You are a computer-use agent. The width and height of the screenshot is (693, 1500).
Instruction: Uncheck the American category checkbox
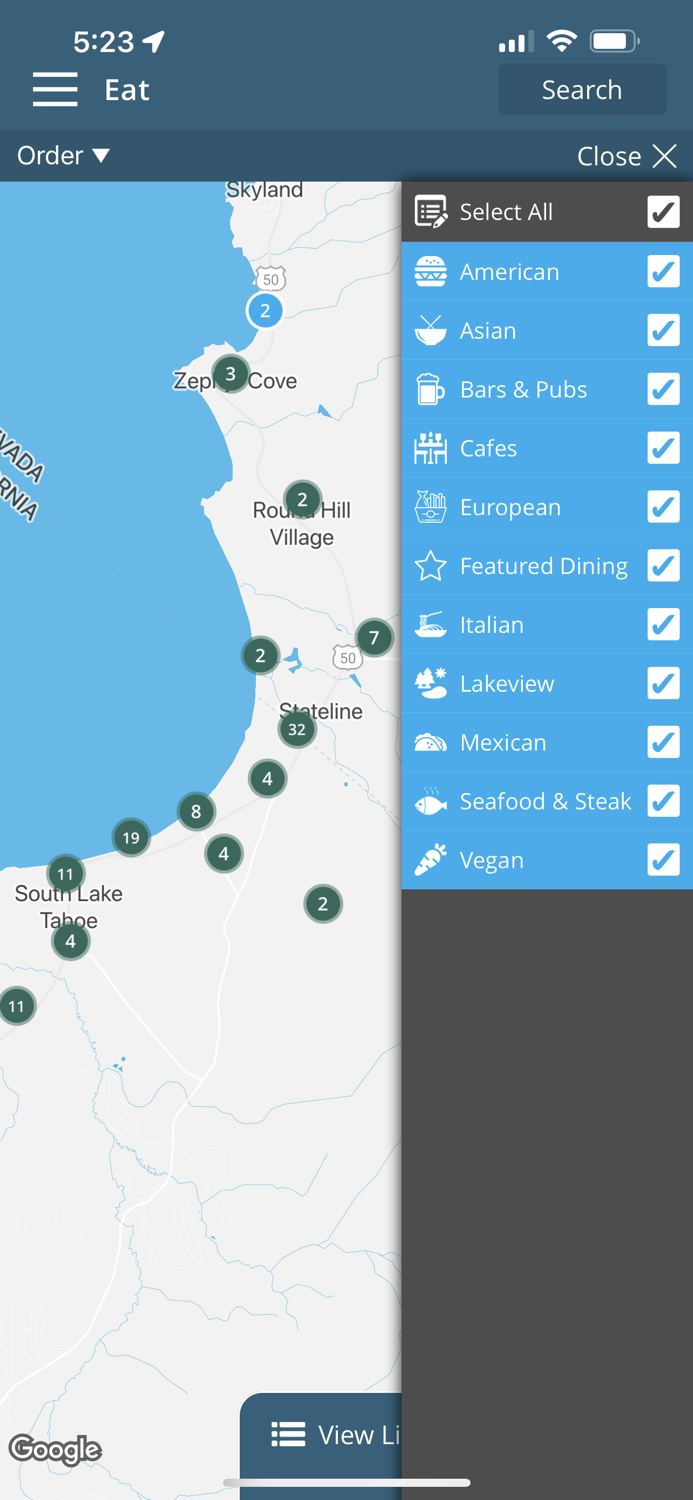tap(663, 271)
